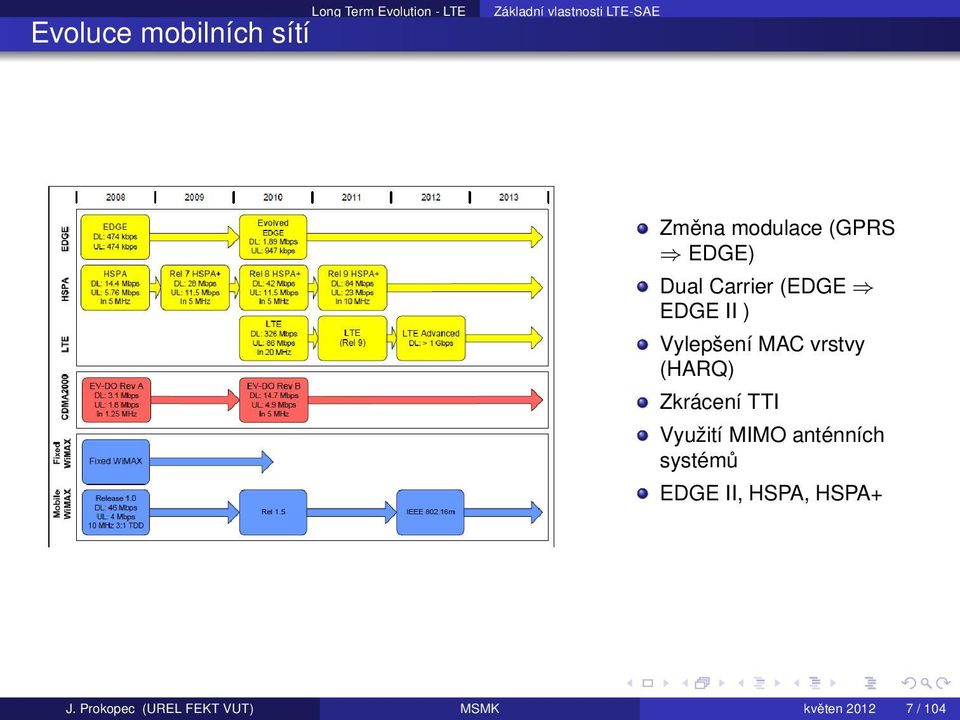Go to next section arrow icon

click(833, 683)
